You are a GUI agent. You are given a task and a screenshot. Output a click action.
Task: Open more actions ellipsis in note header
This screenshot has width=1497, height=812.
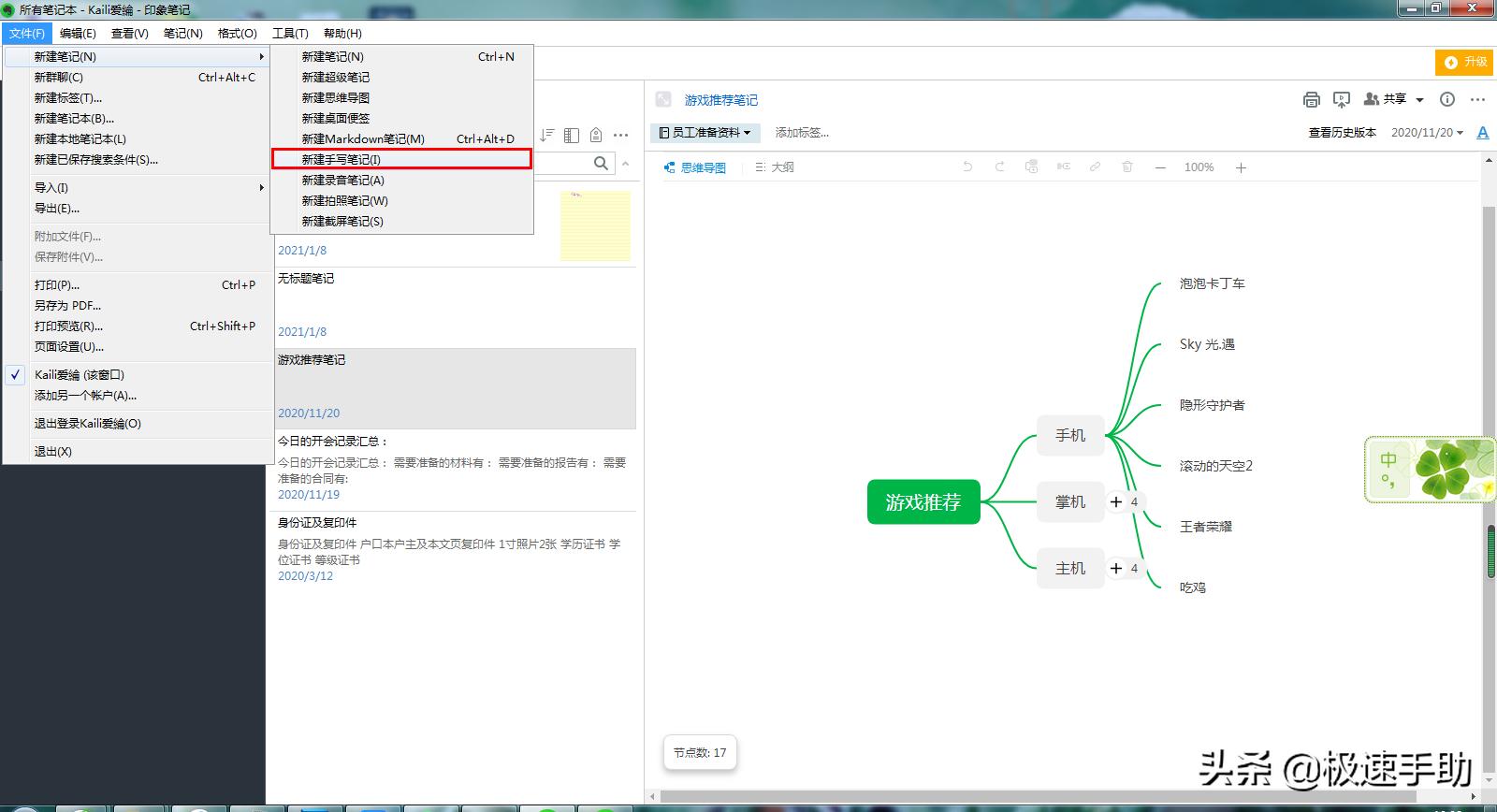coord(1478,99)
